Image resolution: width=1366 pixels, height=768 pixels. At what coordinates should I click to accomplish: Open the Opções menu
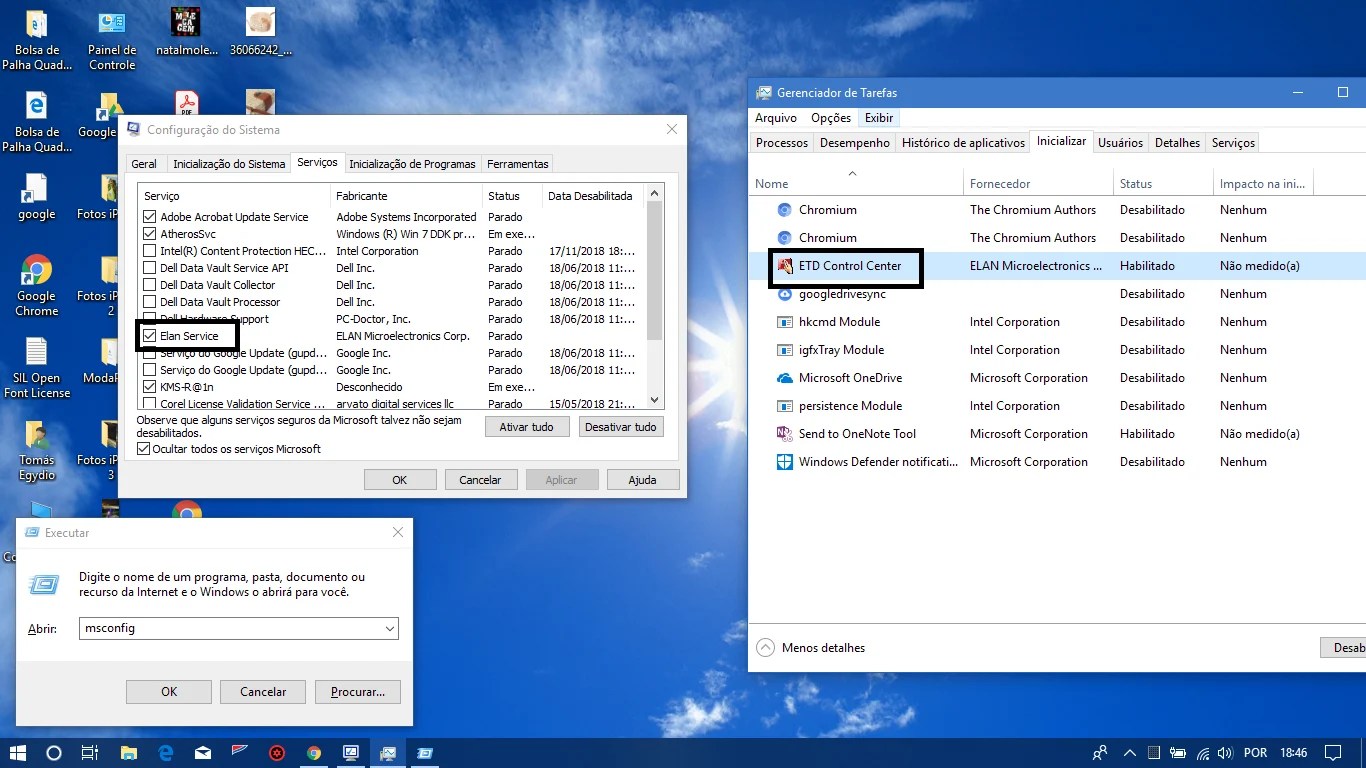point(831,118)
